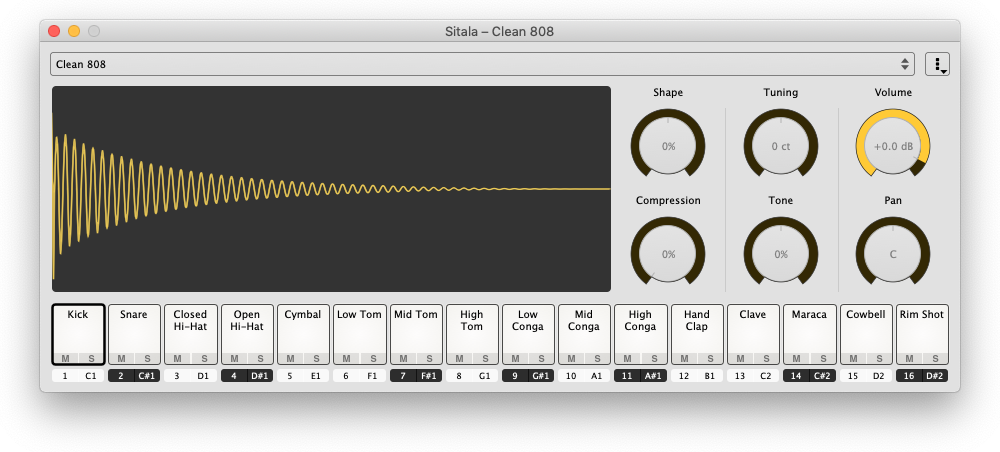1000x452 pixels.
Task: Open the three-dot options menu button
Action: pyautogui.click(x=938, y=64)
